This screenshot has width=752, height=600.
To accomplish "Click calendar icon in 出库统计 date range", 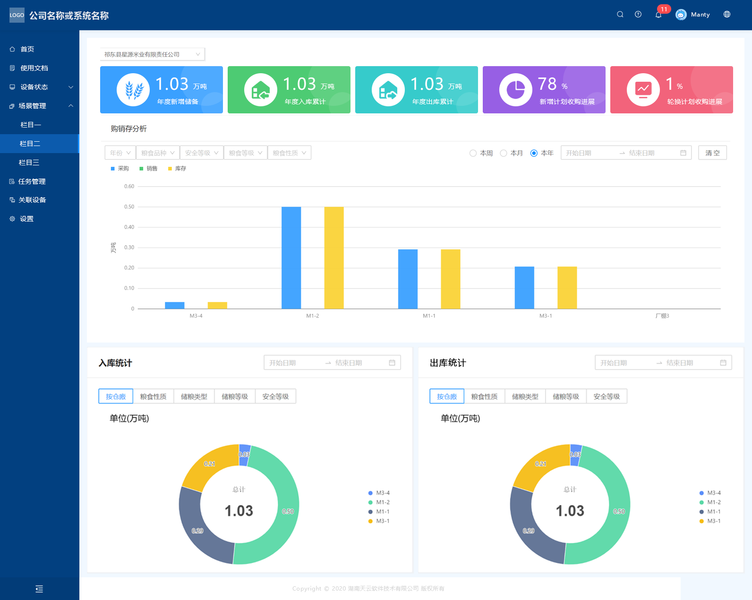I will click(x=723, y=363).
